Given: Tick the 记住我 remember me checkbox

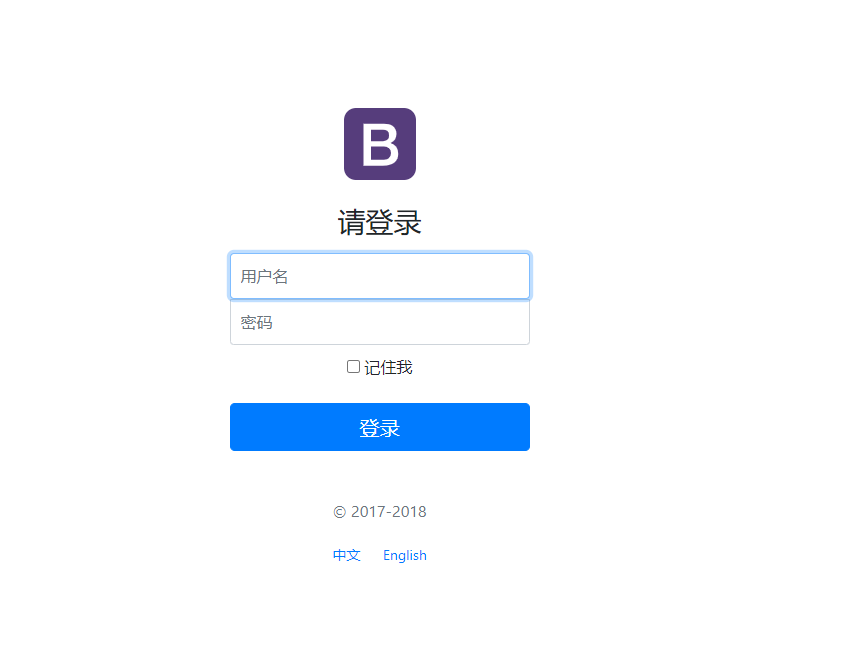Looking at the screenshot, I should (x=353, y=367).
